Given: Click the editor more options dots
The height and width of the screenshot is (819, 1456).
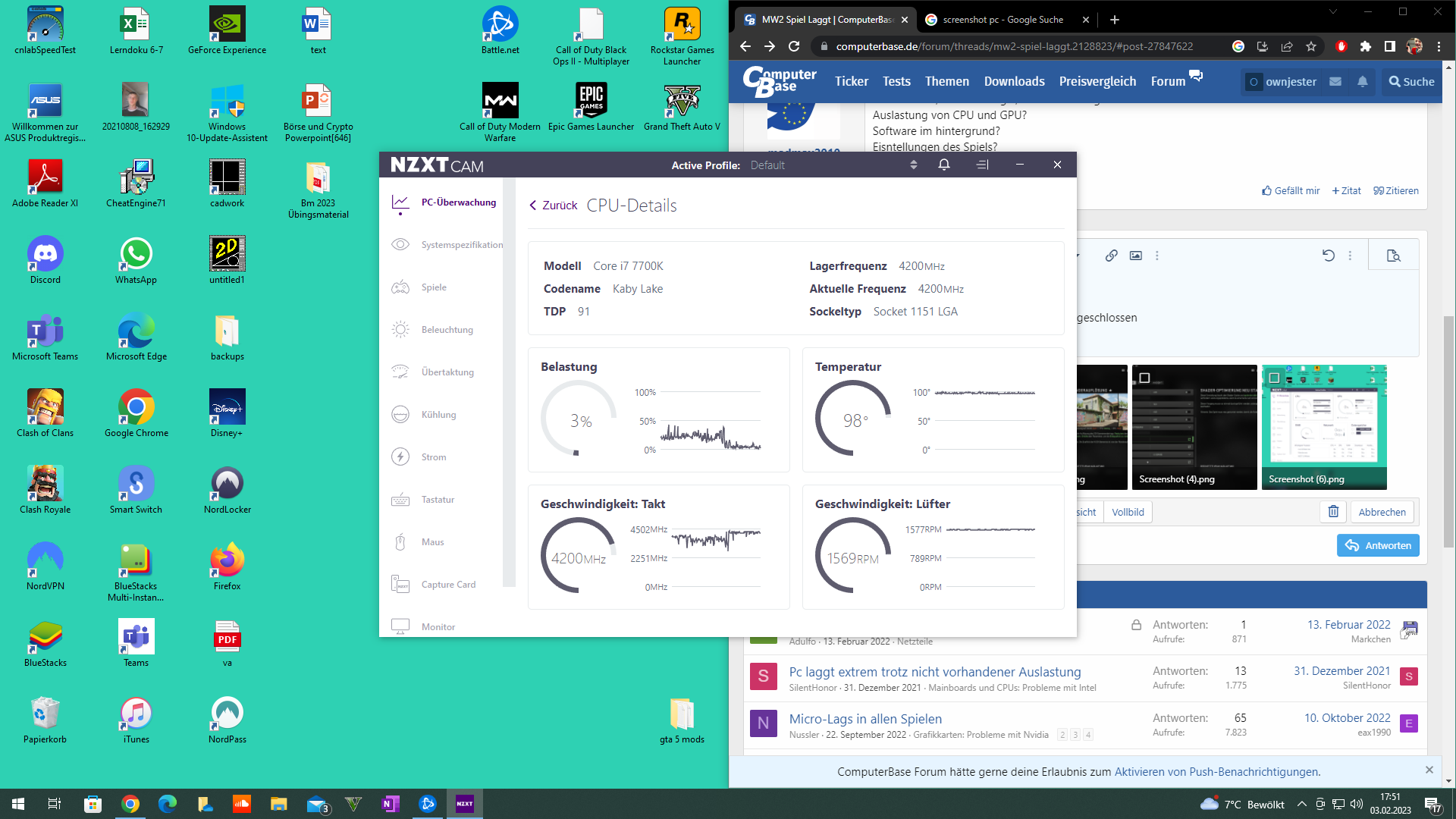Looking at the screenshot, I should [1157, 256].
